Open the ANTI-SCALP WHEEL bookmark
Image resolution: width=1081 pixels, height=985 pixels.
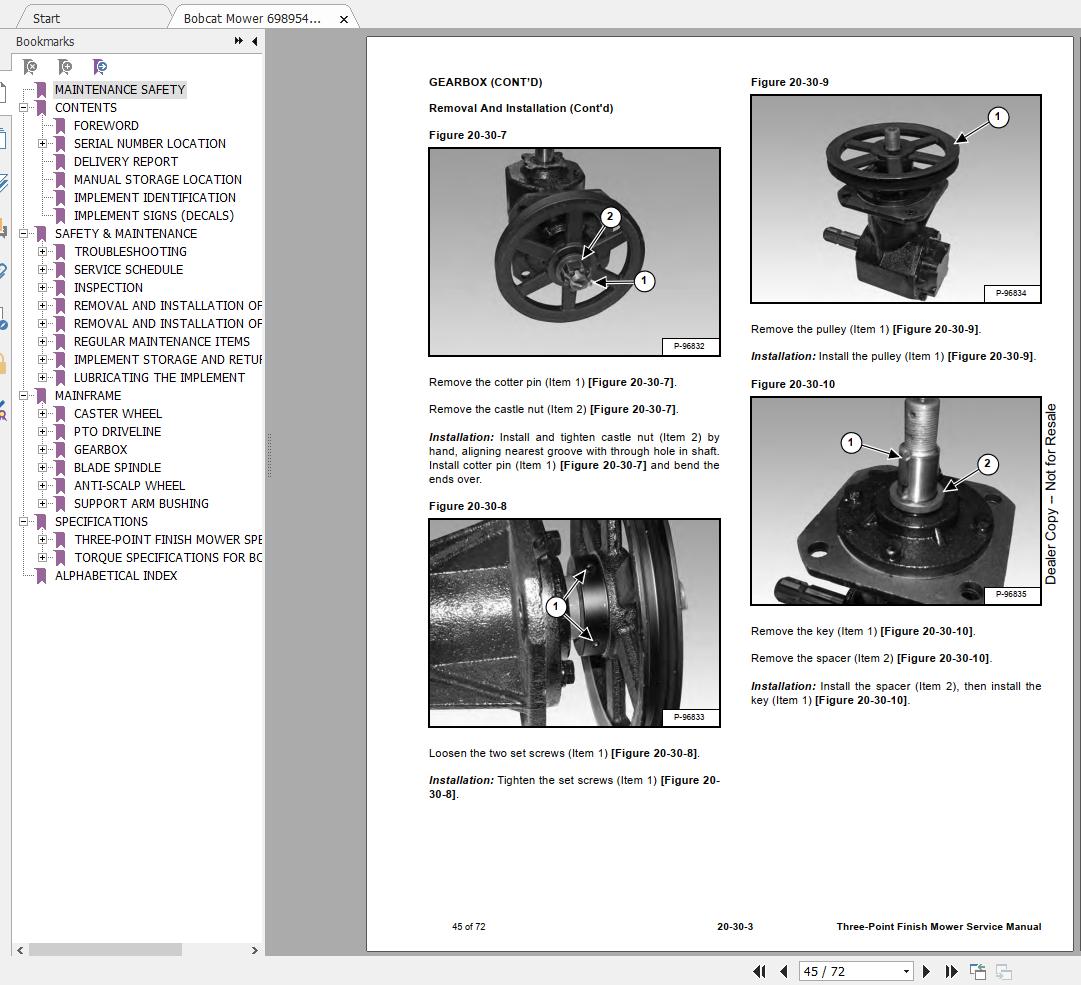coord(130,485)
